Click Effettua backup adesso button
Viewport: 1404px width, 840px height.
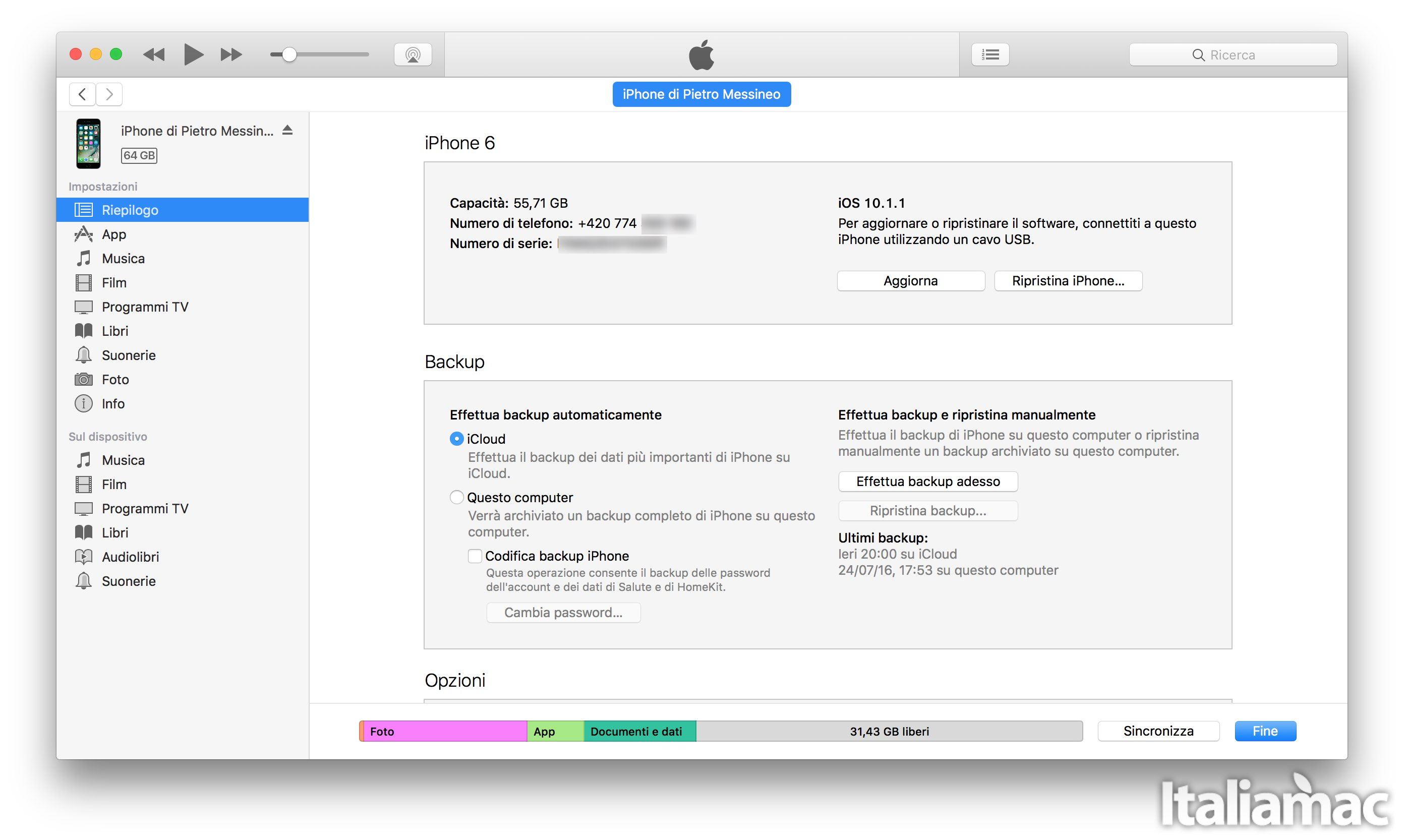point(928,481)
